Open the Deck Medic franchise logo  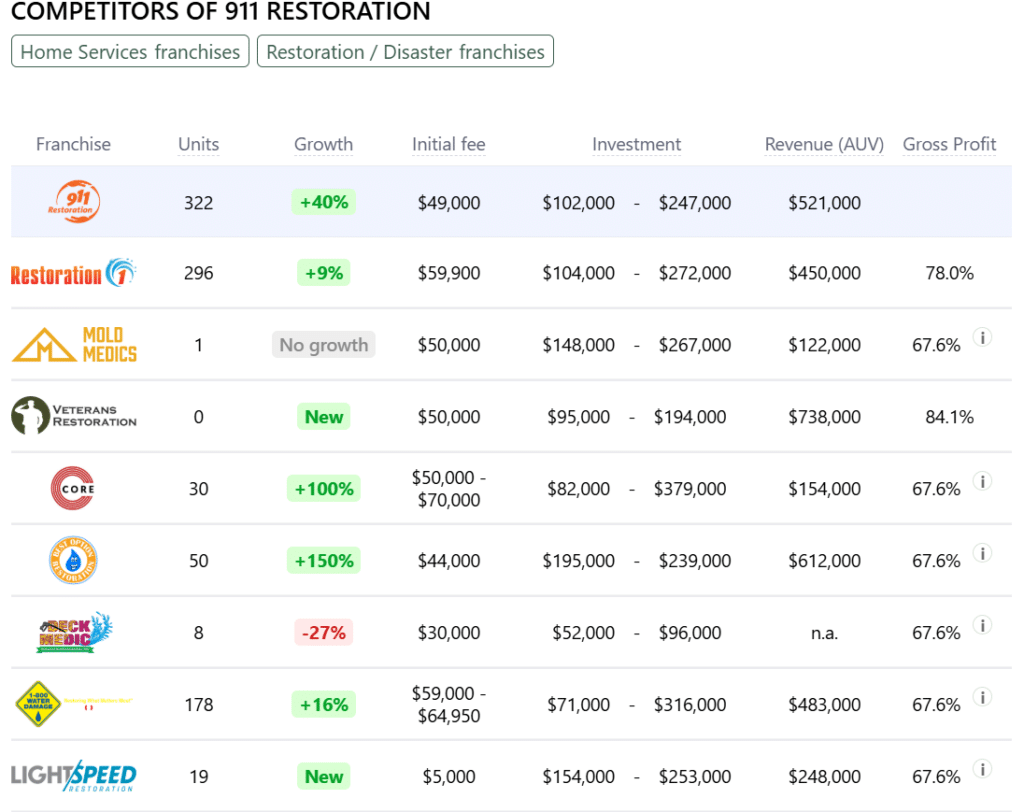pos(74,632)
